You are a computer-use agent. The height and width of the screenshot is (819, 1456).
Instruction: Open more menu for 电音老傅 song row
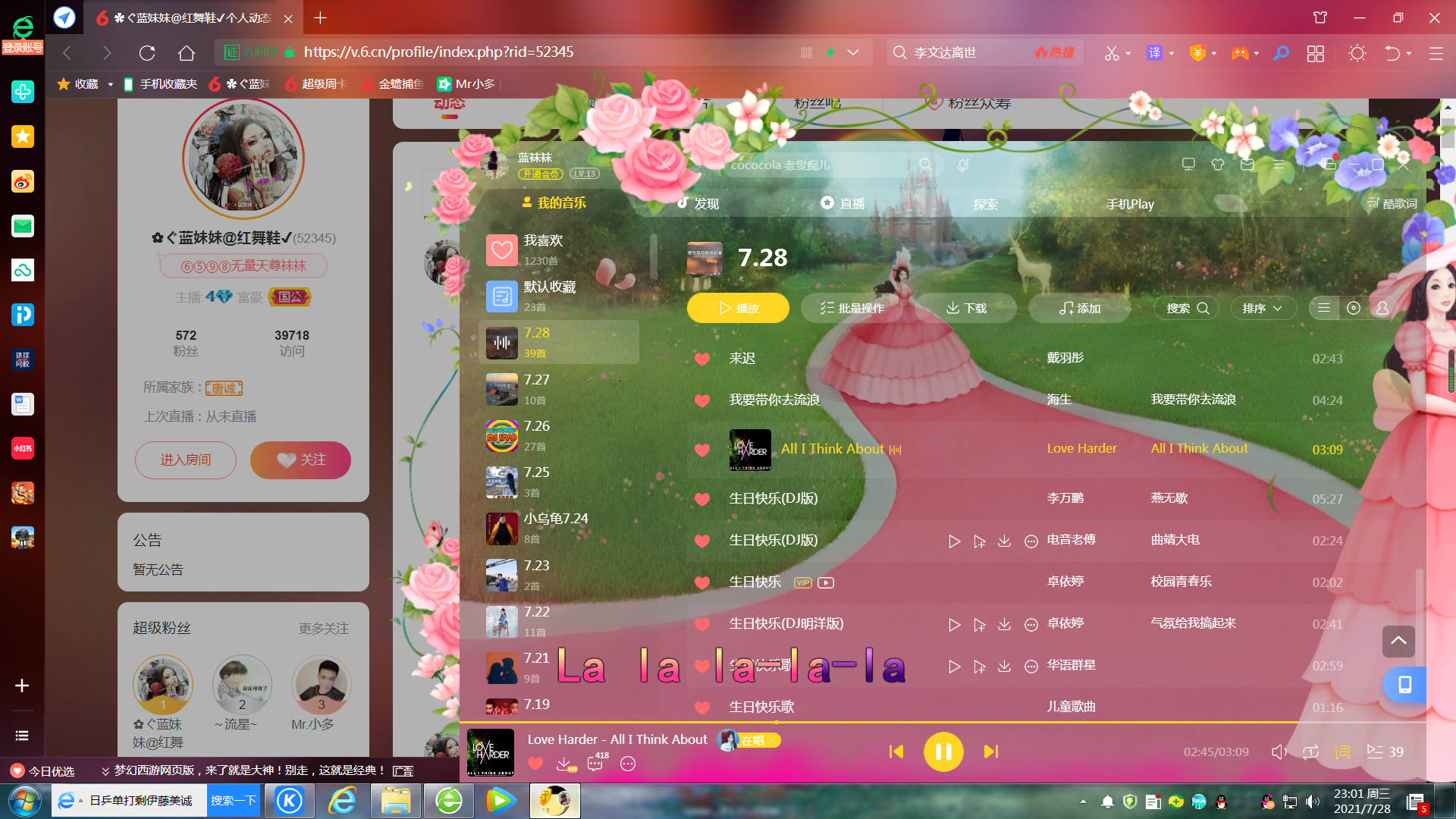click(x=1031, y=541)
